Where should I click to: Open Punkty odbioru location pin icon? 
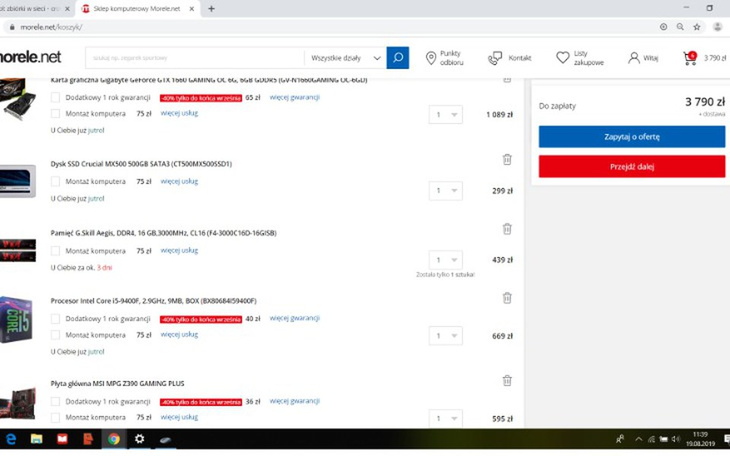(431, 58)
